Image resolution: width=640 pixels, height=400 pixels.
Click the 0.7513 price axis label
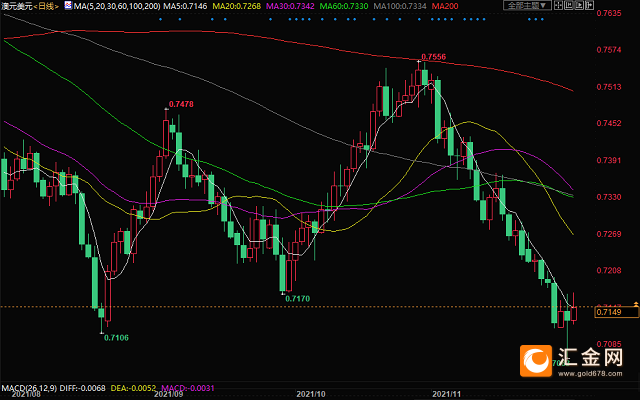[x=609, y=87]
